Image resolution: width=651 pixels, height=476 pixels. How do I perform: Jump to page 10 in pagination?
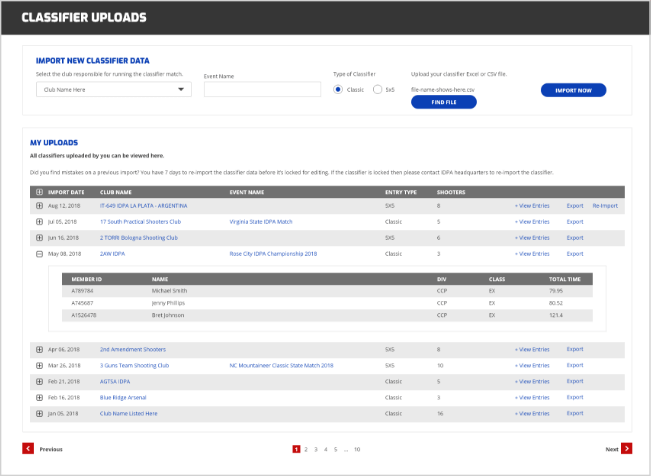[356, 449]
